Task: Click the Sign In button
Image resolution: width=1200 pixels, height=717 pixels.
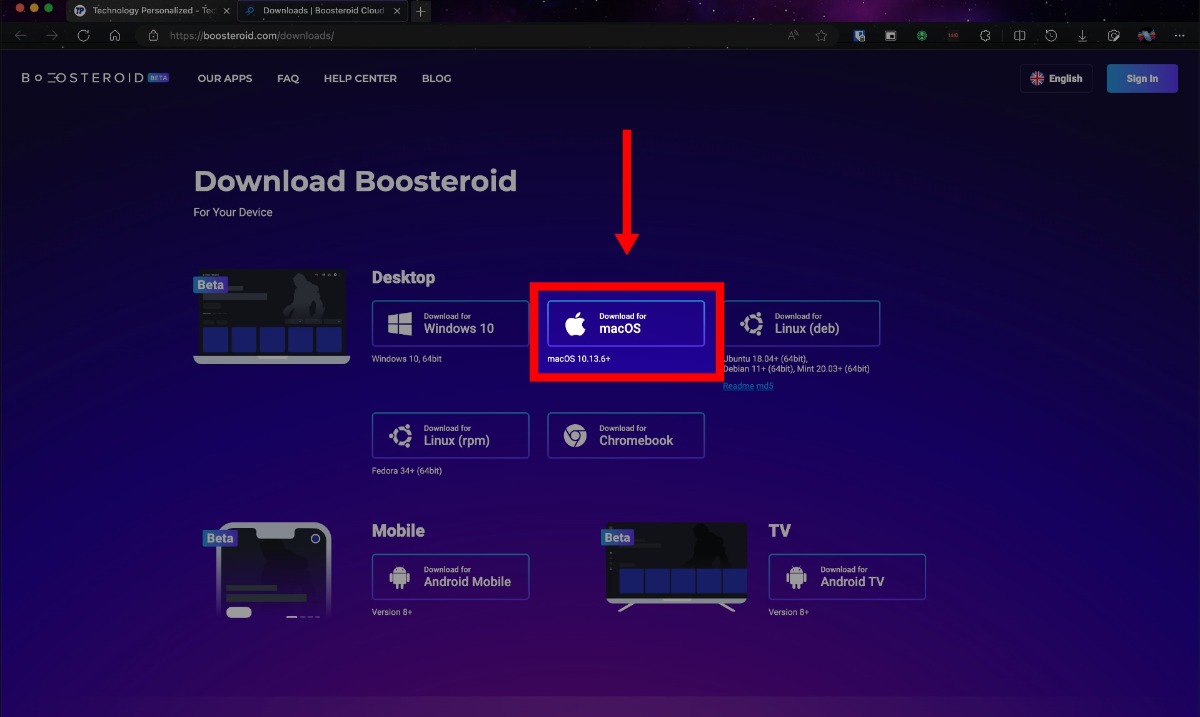Action: point(1142,78)
